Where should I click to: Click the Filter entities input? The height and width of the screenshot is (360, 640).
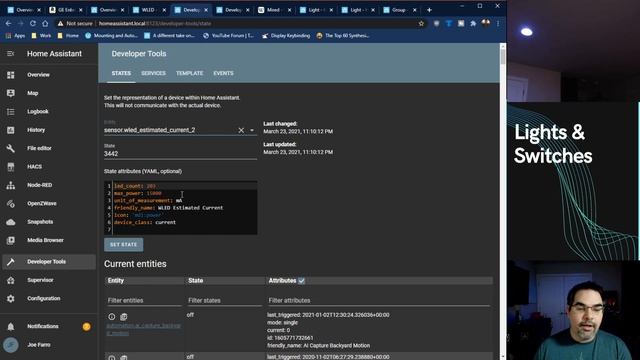[144, 300]
